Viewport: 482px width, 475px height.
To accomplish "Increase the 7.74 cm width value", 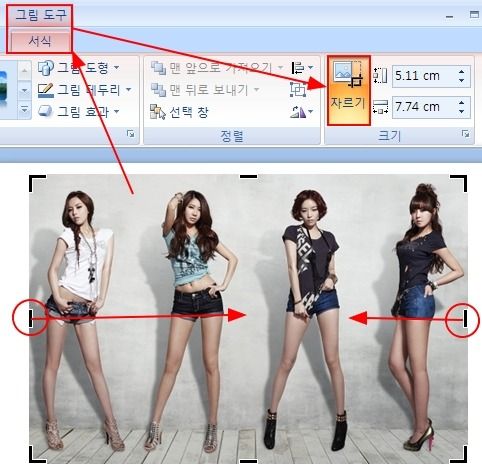I will (x=462, y=103).
